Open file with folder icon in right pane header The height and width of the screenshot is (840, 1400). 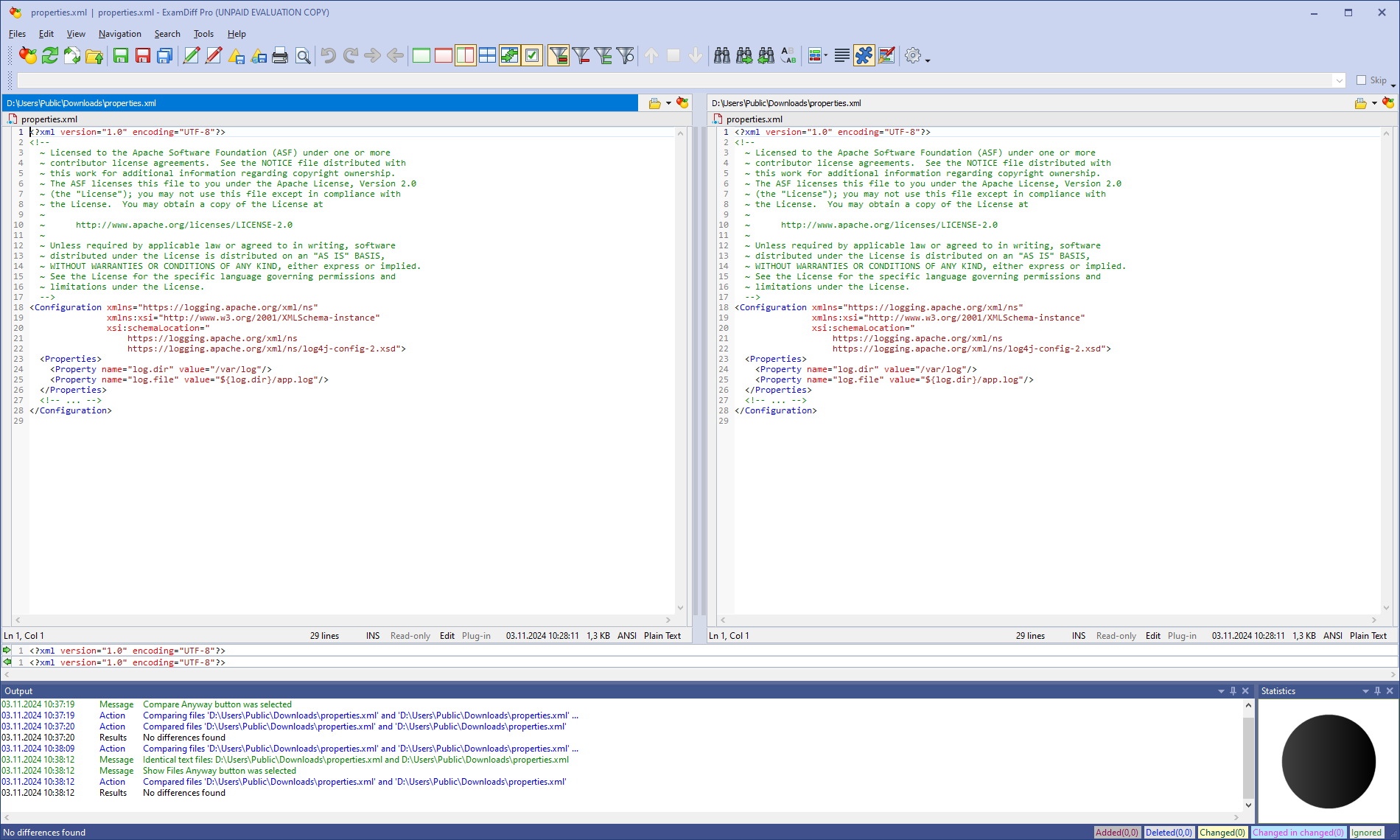[x=1360, y=103]
